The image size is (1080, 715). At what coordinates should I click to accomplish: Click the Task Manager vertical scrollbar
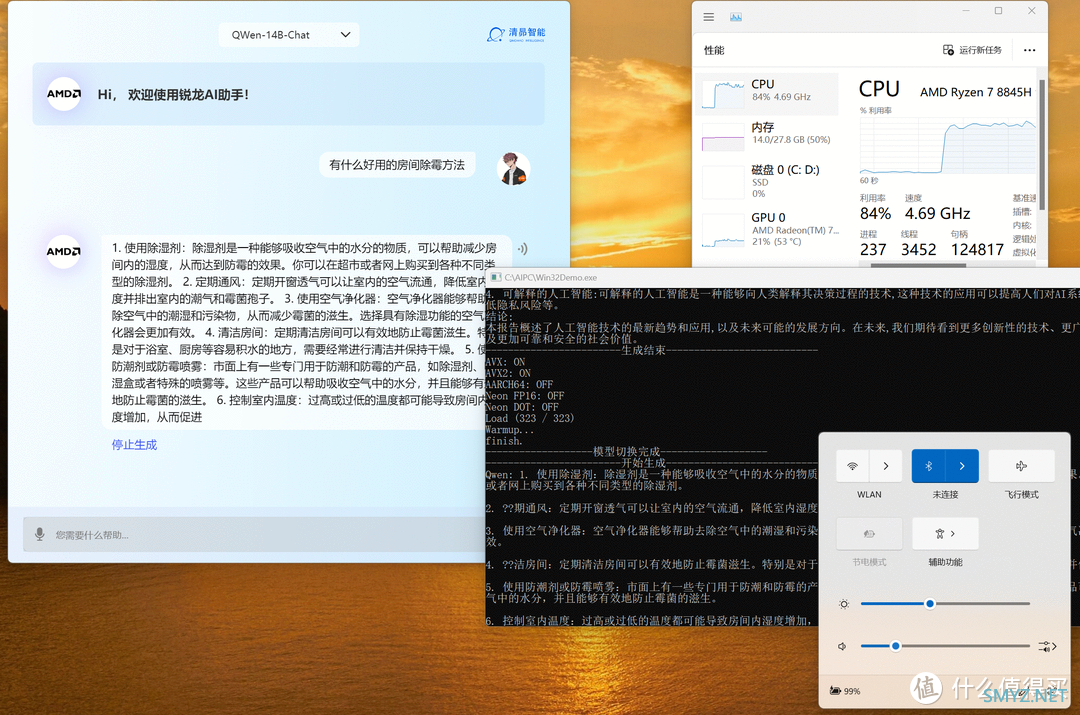[x=1042, y=145]
